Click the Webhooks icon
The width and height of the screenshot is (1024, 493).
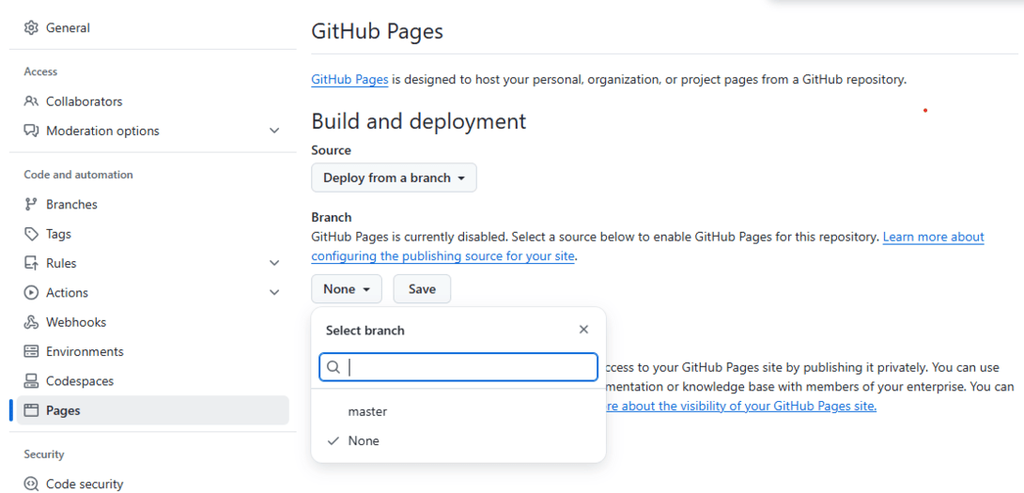(31, 322)
